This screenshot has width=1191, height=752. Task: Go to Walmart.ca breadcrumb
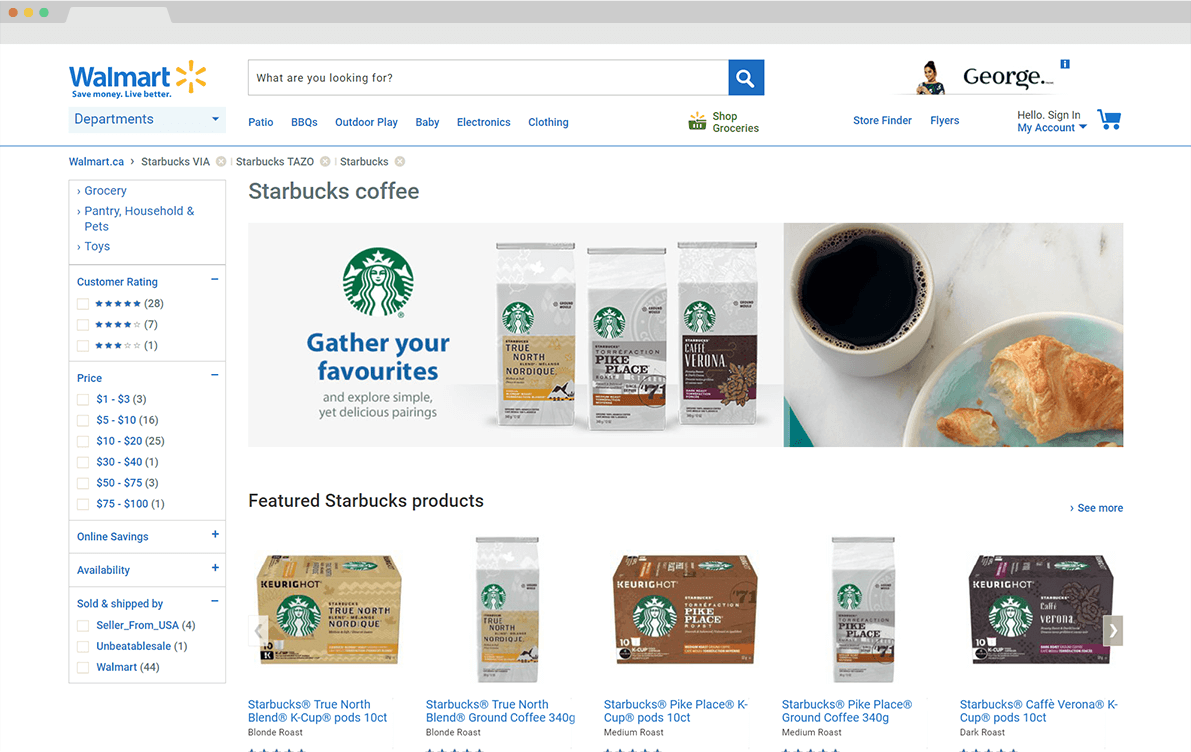(96, 162)
